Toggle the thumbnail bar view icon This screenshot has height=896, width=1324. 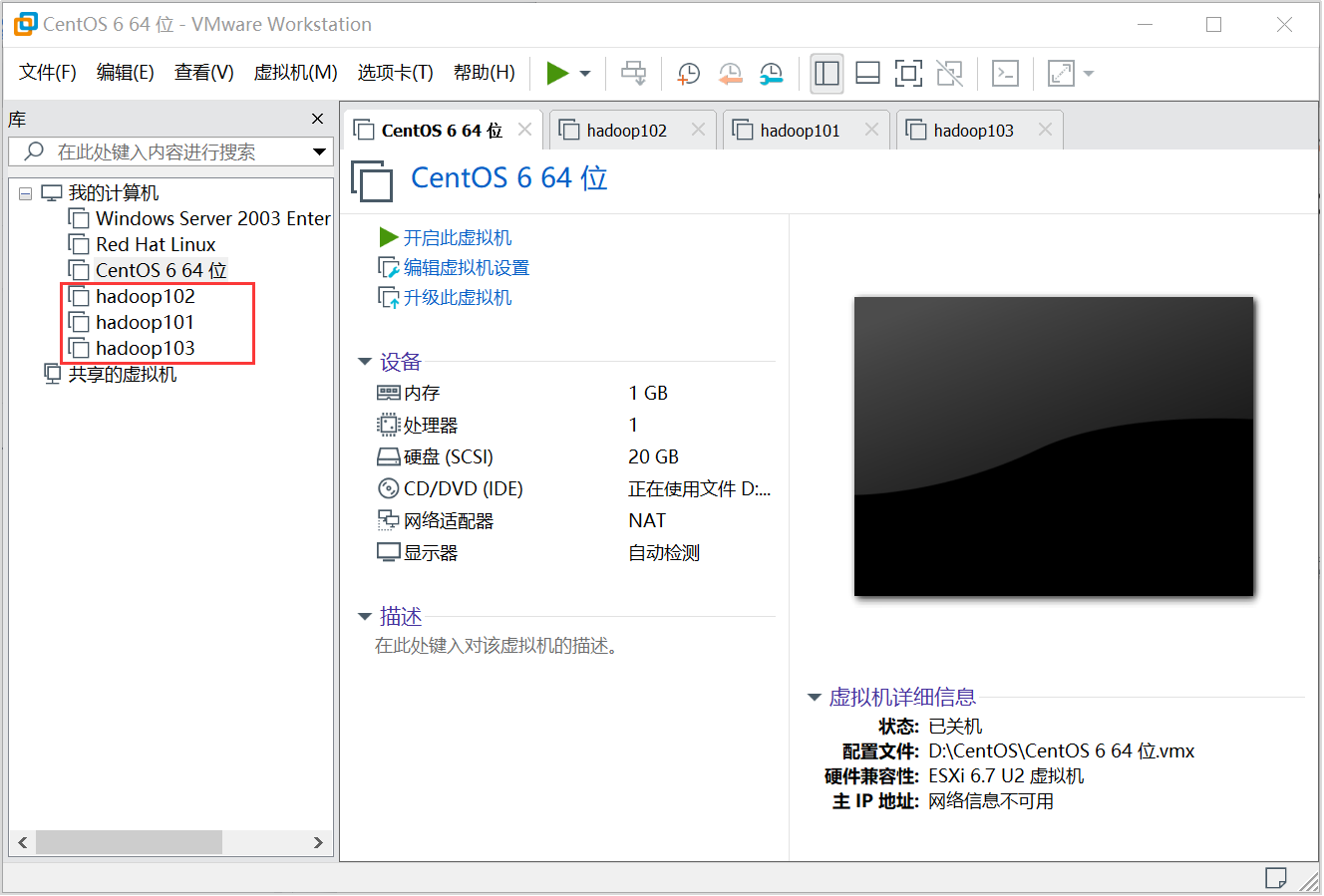click(x=867, y=73)
